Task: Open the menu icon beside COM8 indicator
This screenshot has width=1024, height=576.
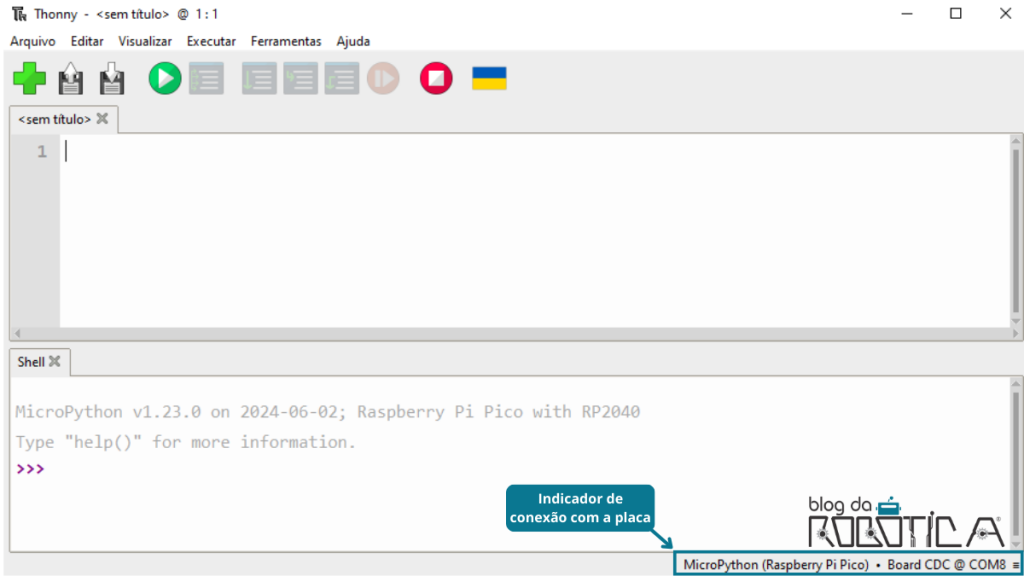Action: (x=1016, y=564)
